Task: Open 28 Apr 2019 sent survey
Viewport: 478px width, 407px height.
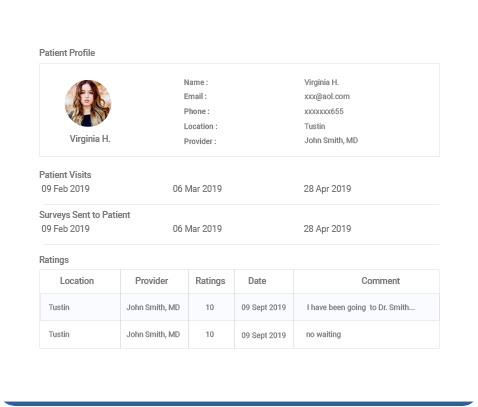Action: pos(327,229)
